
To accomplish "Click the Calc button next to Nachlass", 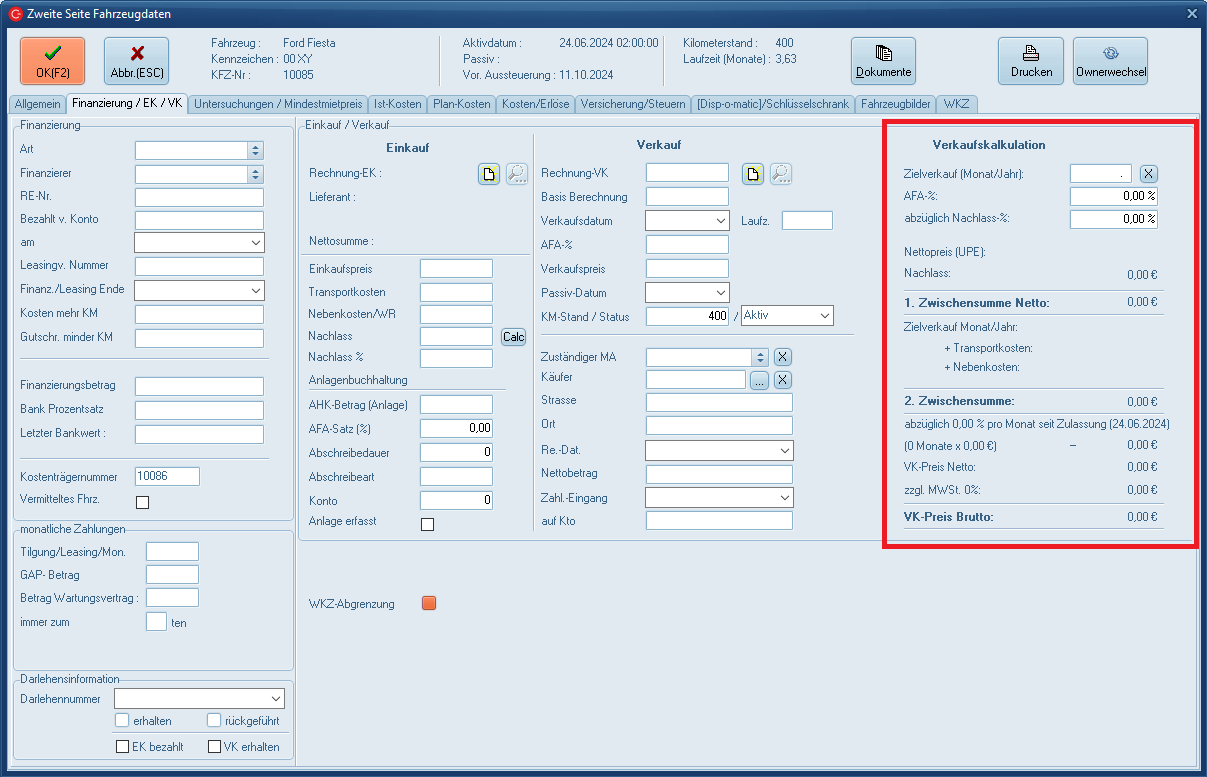I will click(513, 337).
